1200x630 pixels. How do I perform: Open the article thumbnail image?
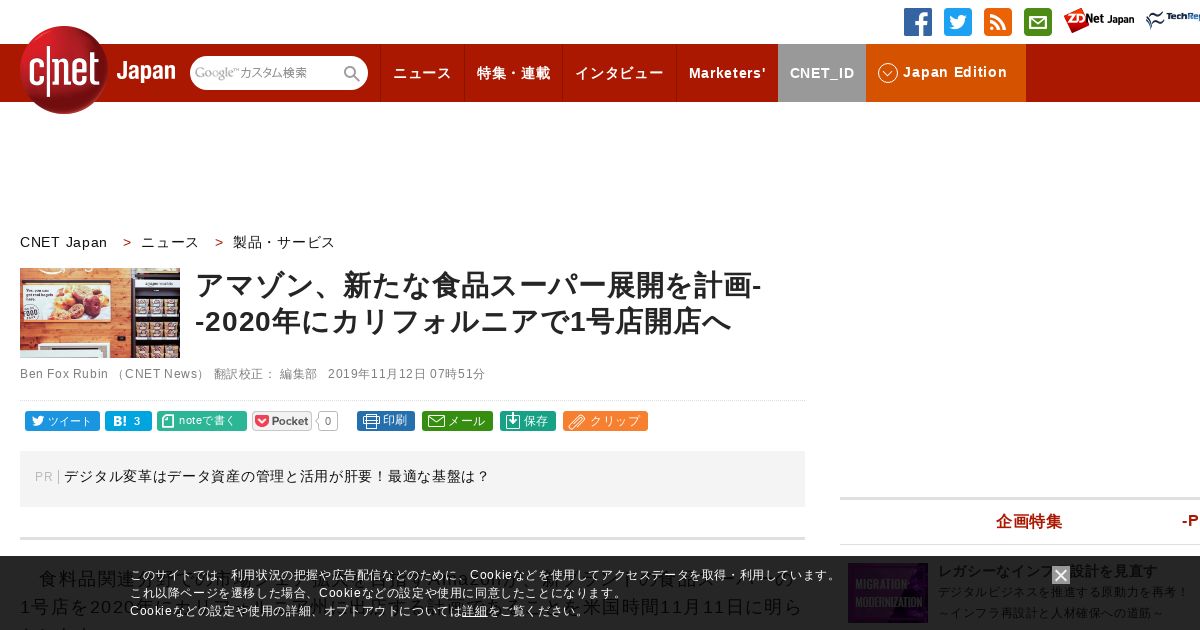[x=100, y=313]
